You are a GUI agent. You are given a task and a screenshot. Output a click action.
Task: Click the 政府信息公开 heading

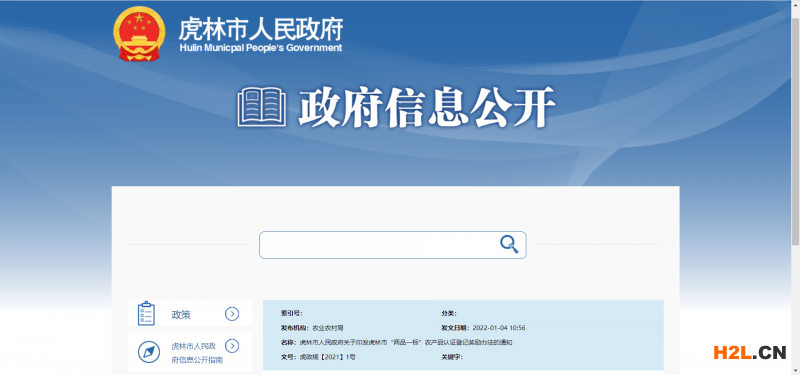pos(426,107)
